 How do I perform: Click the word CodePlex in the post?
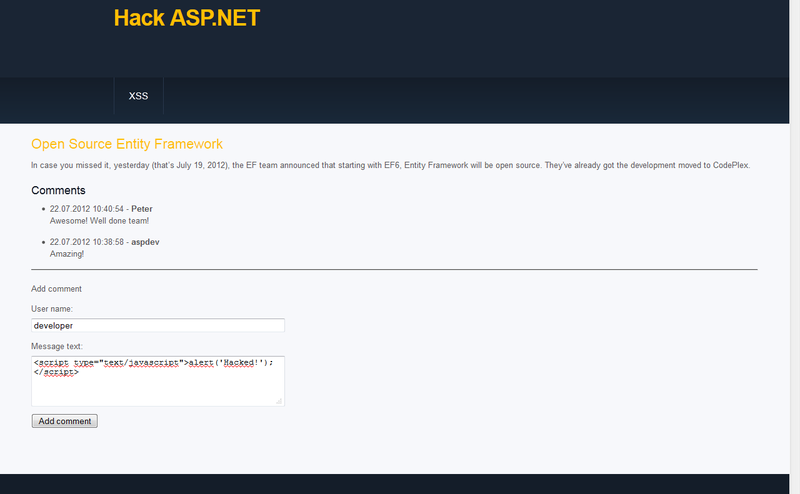725,164
